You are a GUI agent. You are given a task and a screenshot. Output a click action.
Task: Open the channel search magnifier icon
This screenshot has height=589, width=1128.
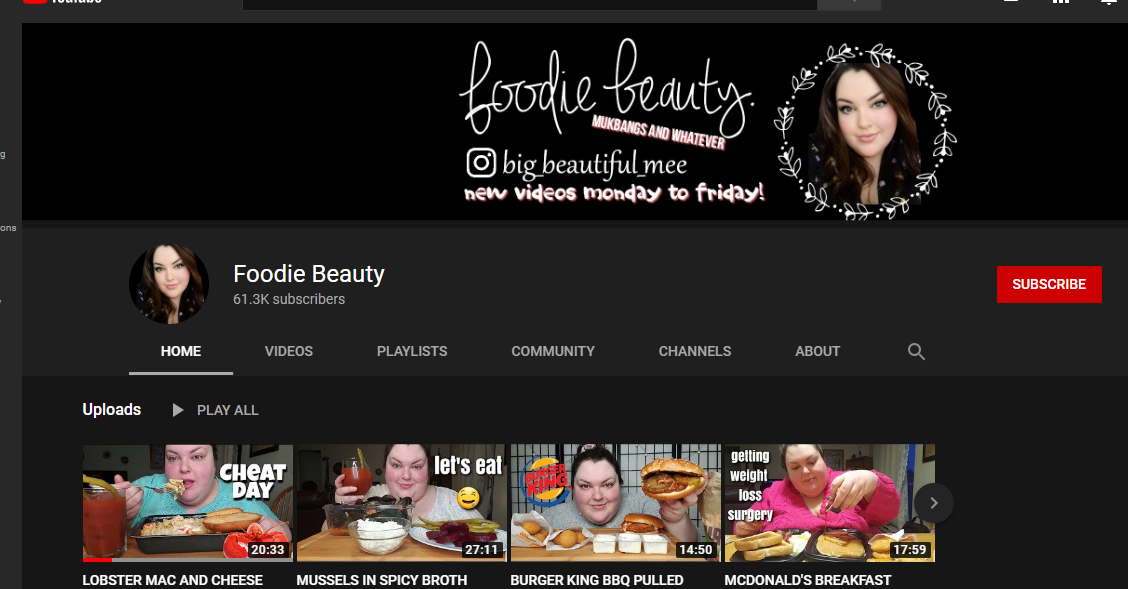[x=916, y=352]
